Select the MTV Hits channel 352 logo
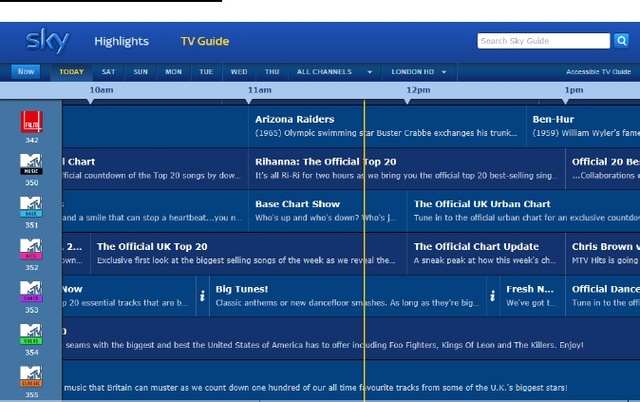Viewport: 640px width, 402px height. point(31,249)
